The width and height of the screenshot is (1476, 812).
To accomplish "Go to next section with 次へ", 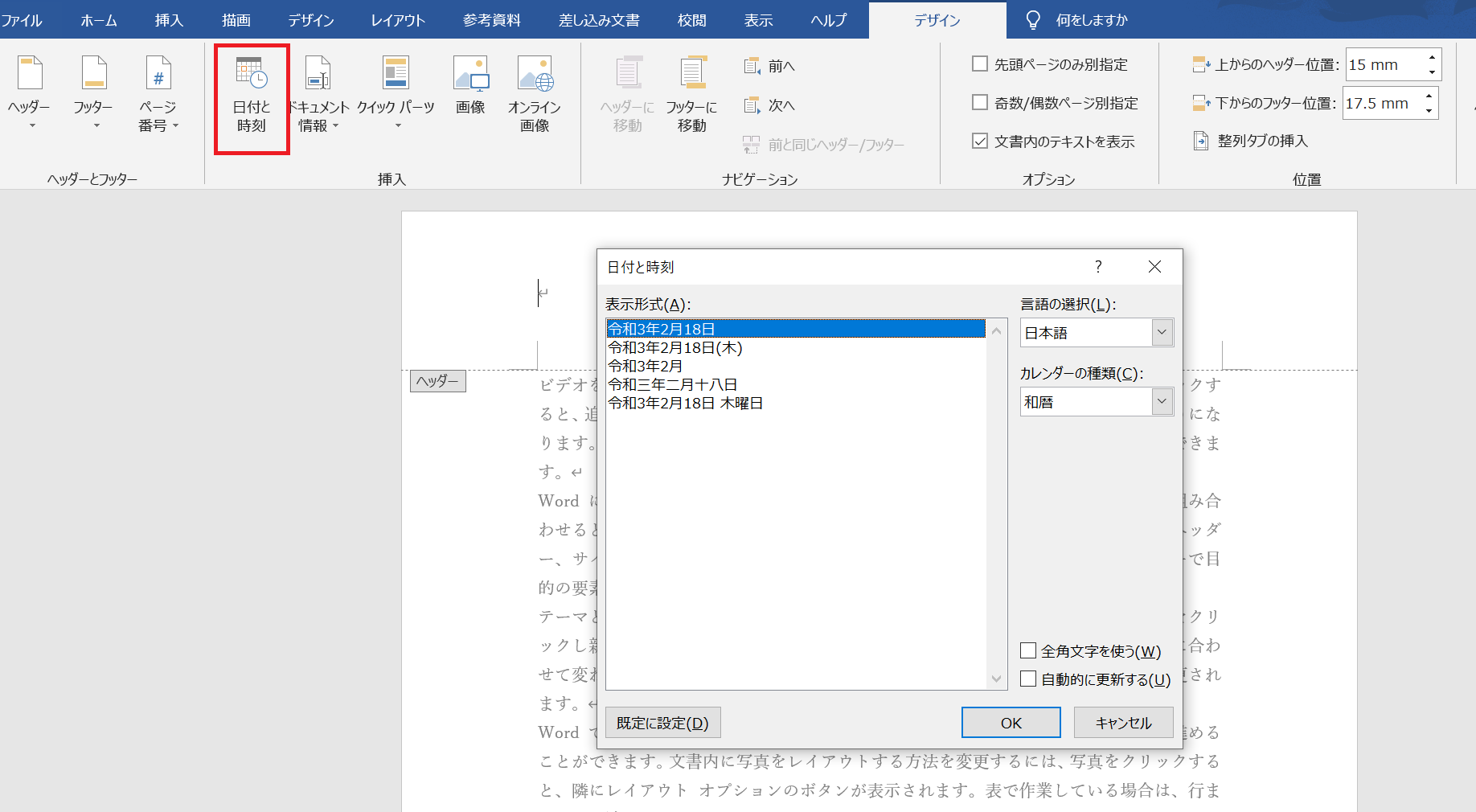I will [x=769, y=105].
